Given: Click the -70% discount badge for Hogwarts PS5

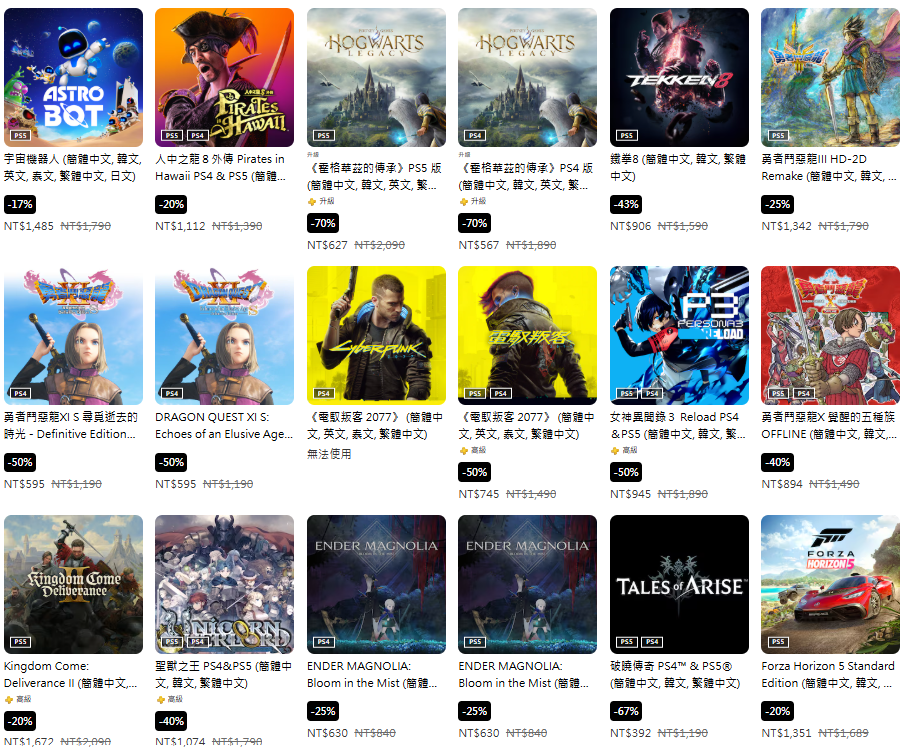Looking at the screenshot, I should [x=323, y=223].
